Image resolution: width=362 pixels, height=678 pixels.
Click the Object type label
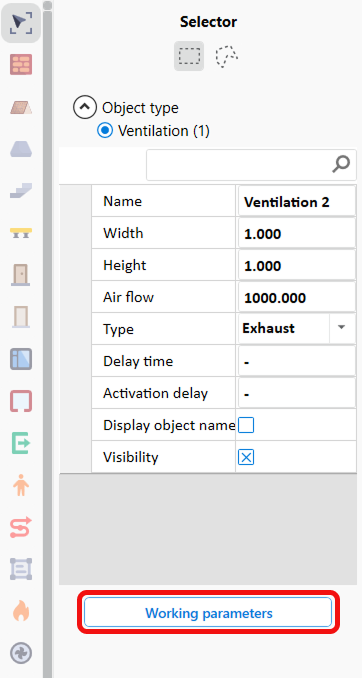(140, 108)
